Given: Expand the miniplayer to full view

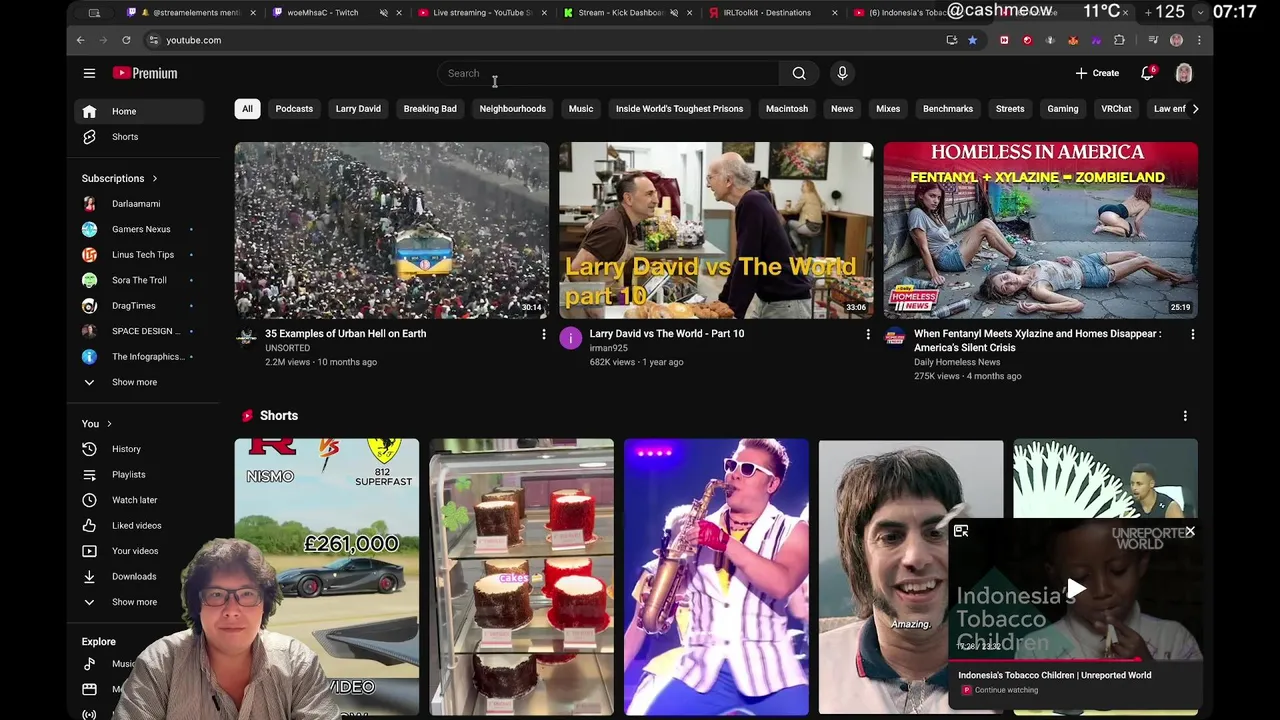Looking at the screenshot, I should [961, 531].
